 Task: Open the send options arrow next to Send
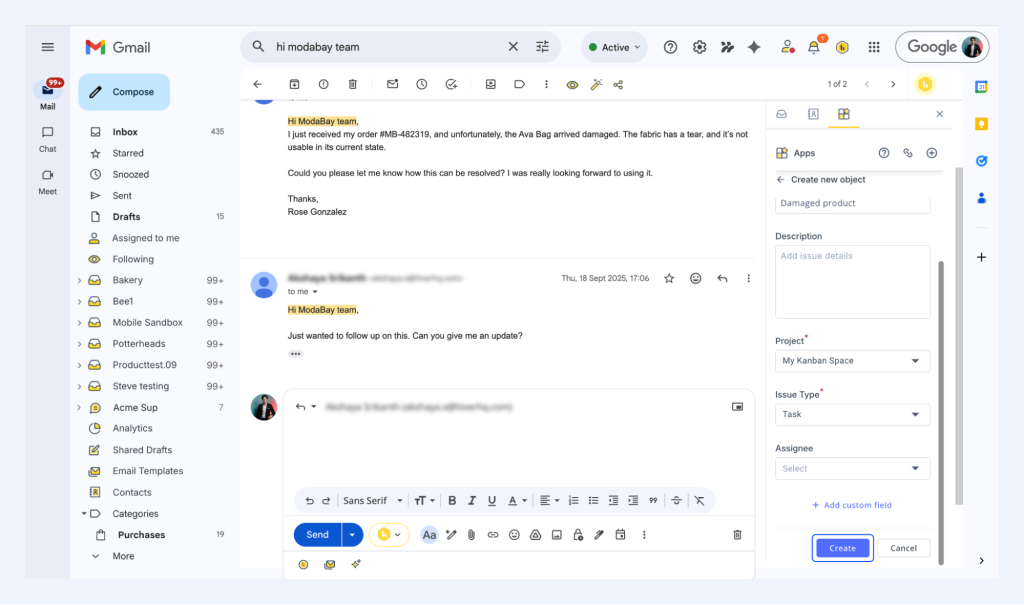[352, 535]
